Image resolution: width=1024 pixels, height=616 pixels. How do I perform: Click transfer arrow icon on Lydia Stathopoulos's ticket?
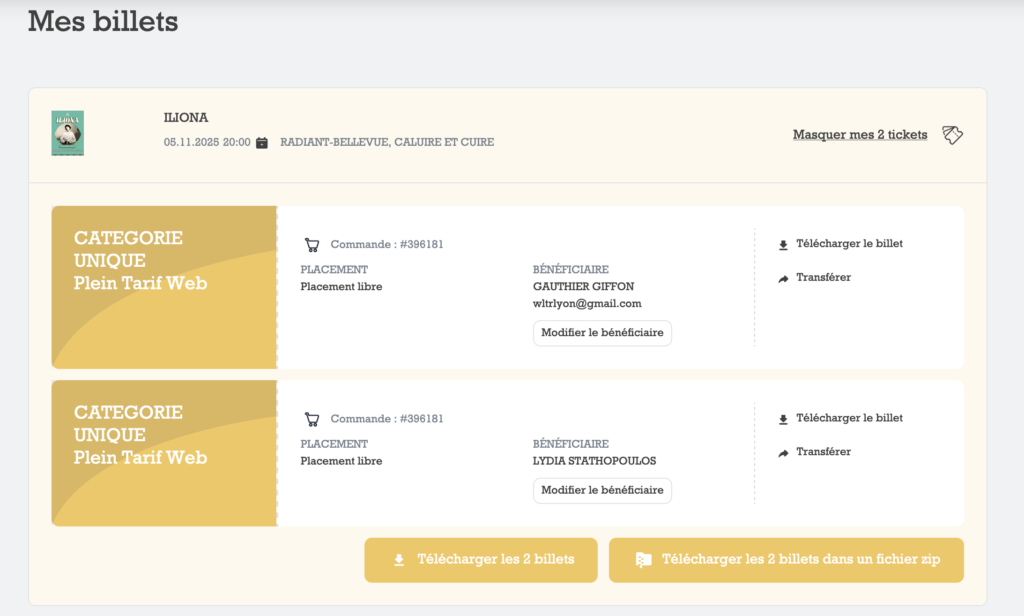click(x=783, y=453)
